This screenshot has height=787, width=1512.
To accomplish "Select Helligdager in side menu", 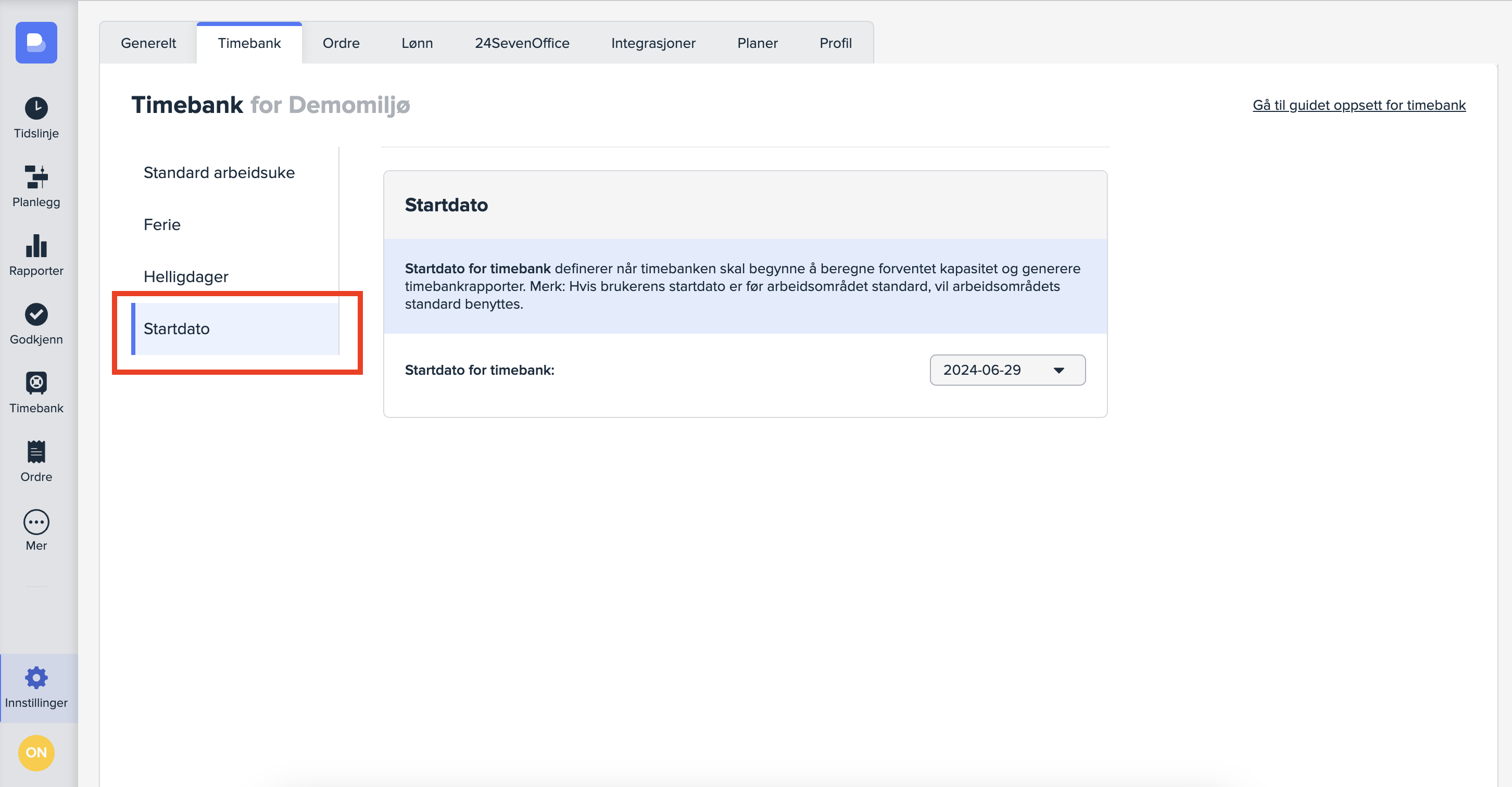I will [x=185, y=276].
